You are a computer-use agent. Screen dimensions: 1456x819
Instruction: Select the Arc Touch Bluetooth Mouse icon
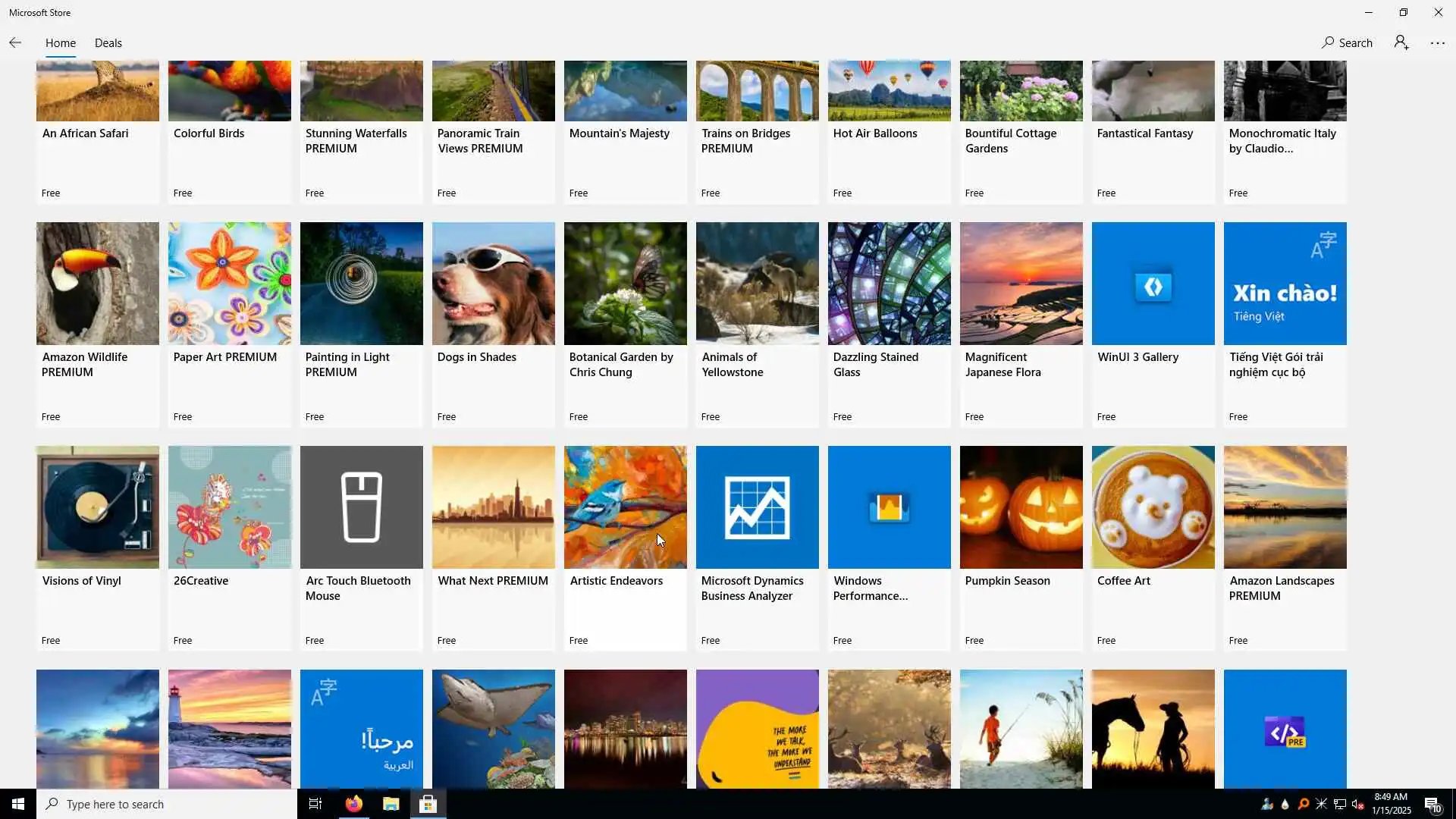click(x=361, y=507)
